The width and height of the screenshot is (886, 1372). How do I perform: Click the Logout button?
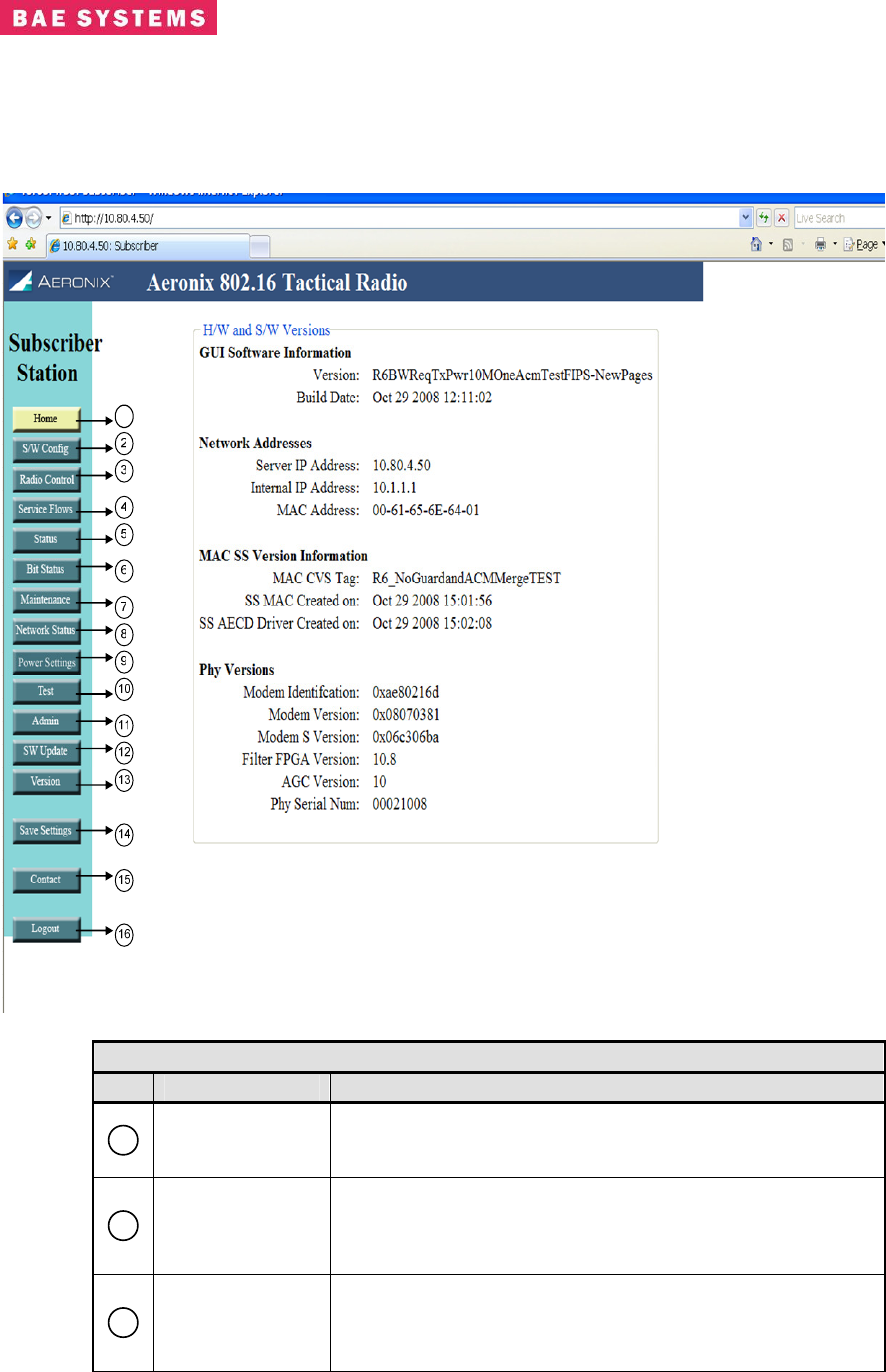pos(46,929)
